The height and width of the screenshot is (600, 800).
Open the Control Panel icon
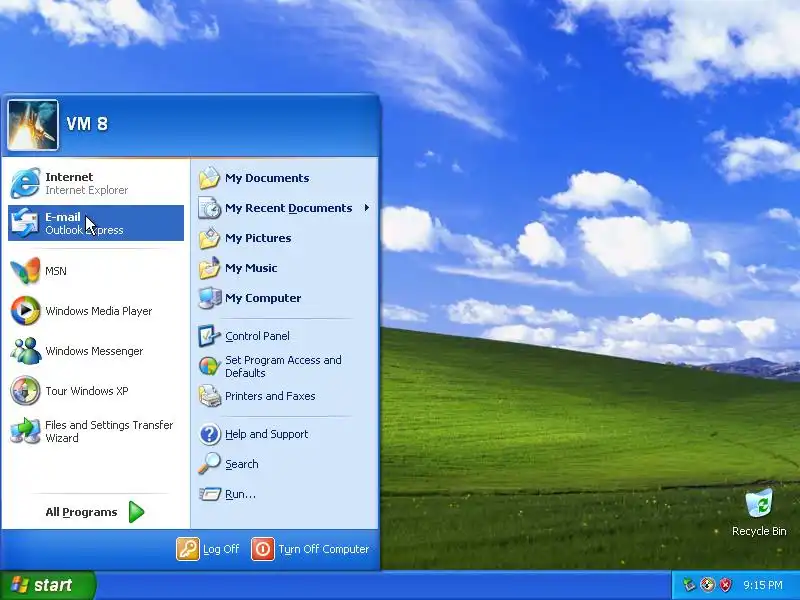(x=209, y=336)
